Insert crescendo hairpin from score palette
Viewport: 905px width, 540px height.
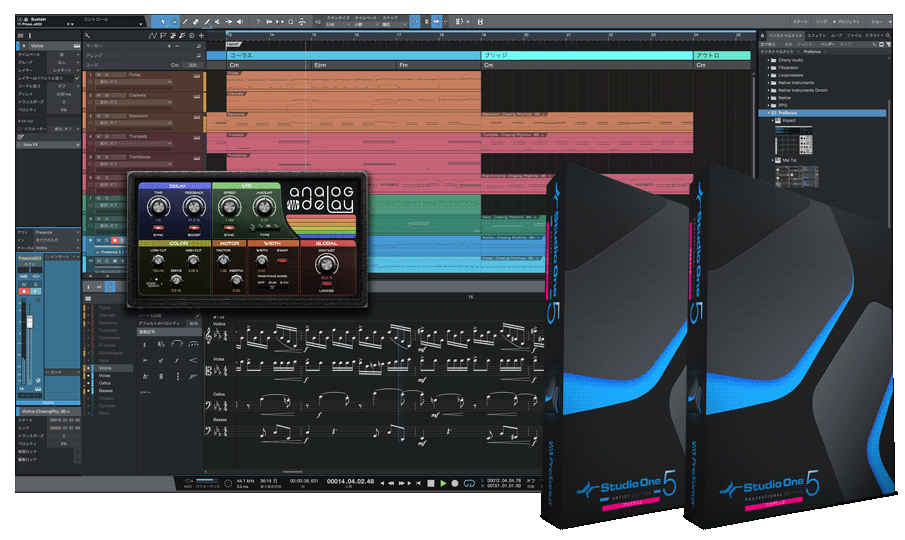tap(193, 361)
